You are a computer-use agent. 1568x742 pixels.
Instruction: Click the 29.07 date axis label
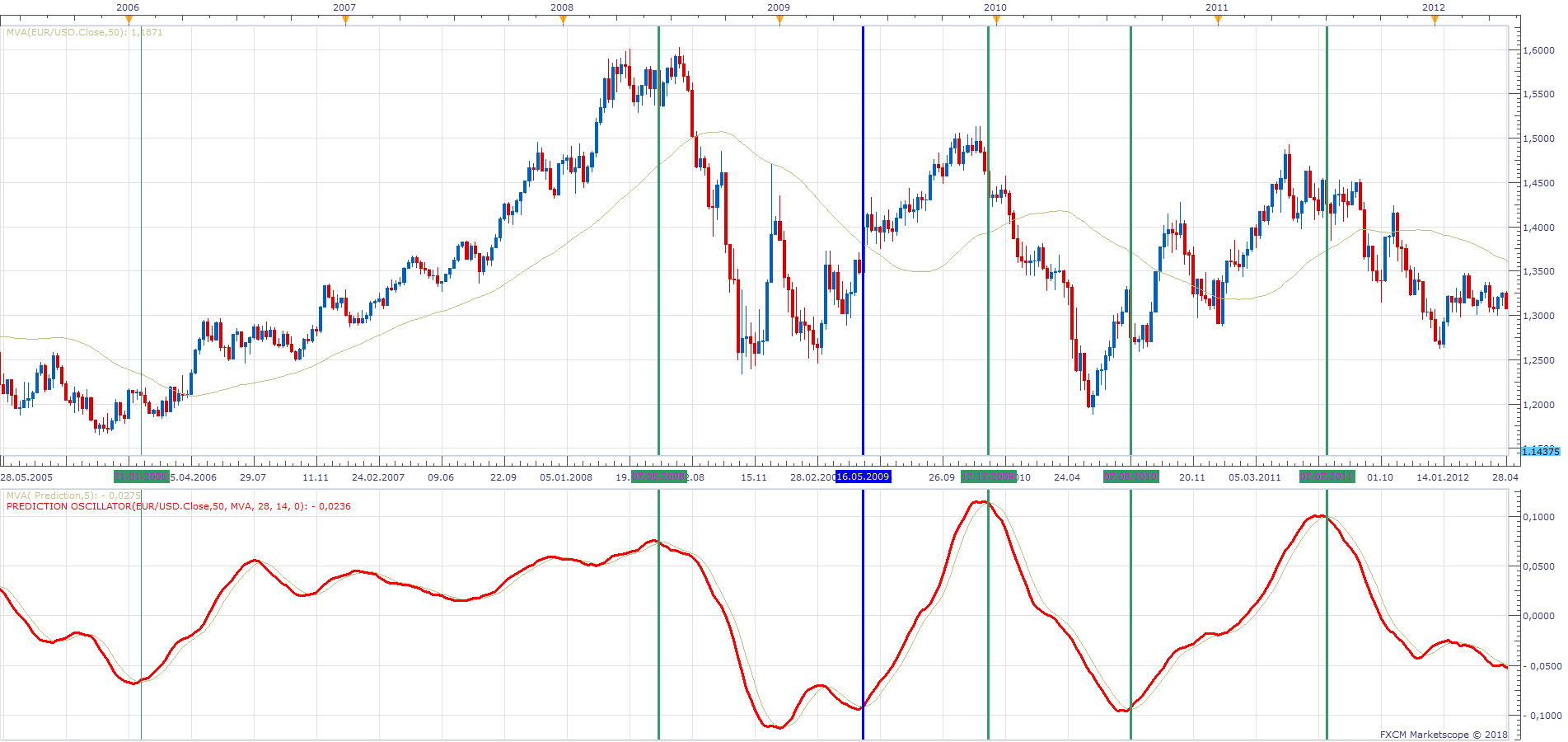coord(253,477)
